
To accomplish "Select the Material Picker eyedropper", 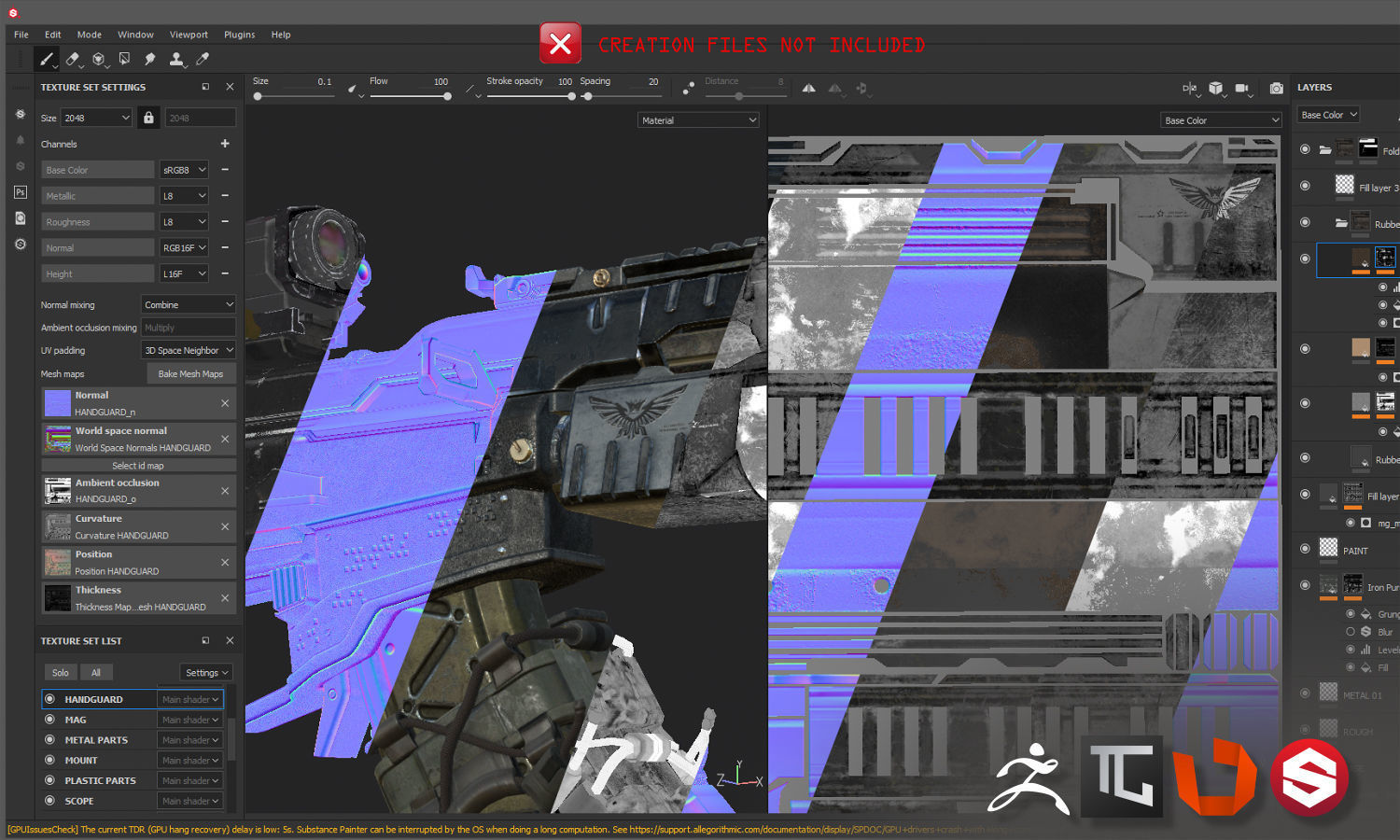I will pyautogui.click(x=203, y=59).
